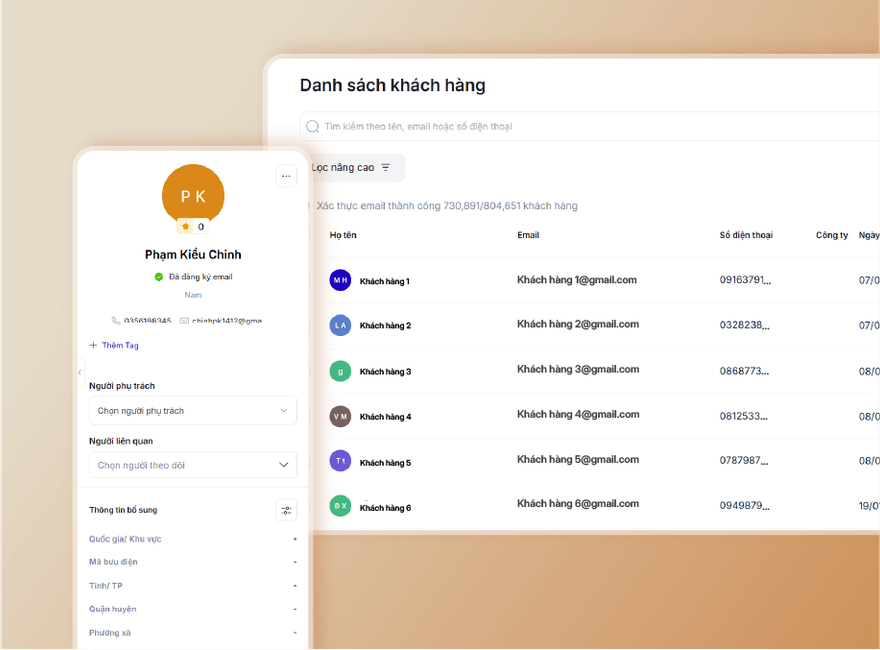Click the LA avatar of Khách hàng 2

(340, 325)
